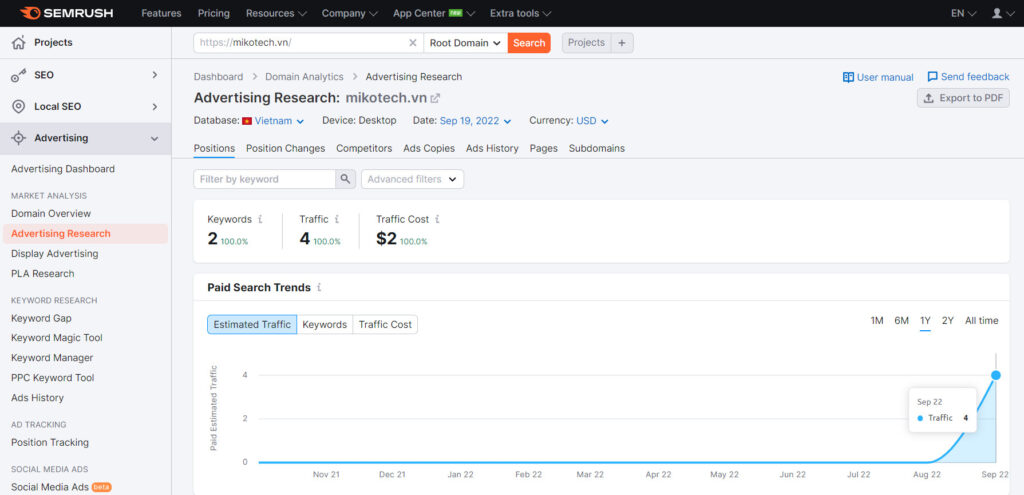Go to Dashboard breadcrumb
Image resolution: width=1024 pixels, height=495 pixels.
[218, 76]
